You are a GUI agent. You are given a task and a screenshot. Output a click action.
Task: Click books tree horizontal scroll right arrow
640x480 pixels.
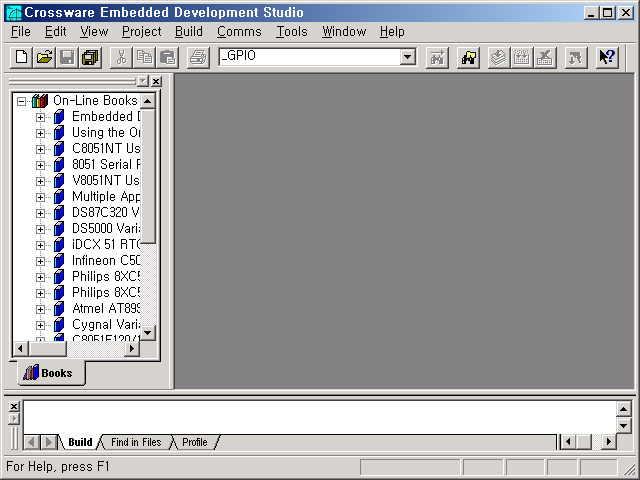[x=131, y=349]
